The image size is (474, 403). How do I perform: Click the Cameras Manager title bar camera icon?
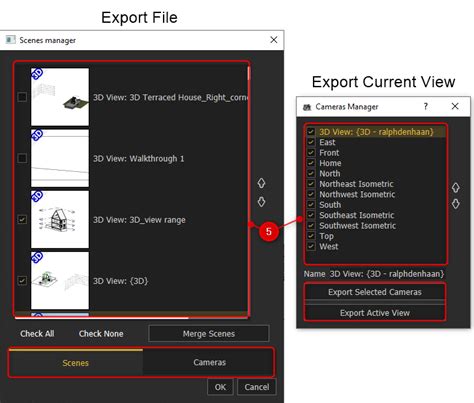[x=307, y=107]
